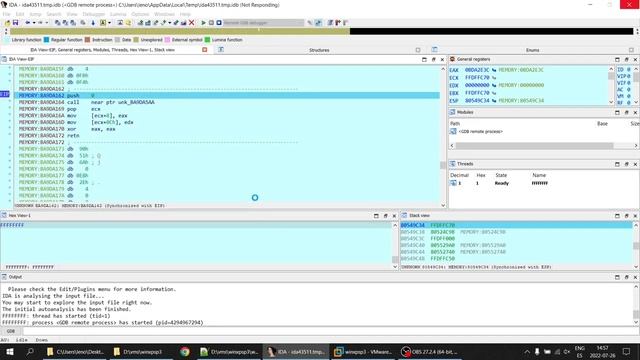The width and height of the screenshot is (640, 360).
Task: Click the Regular function legend swatch
Action: coord(46,40)
